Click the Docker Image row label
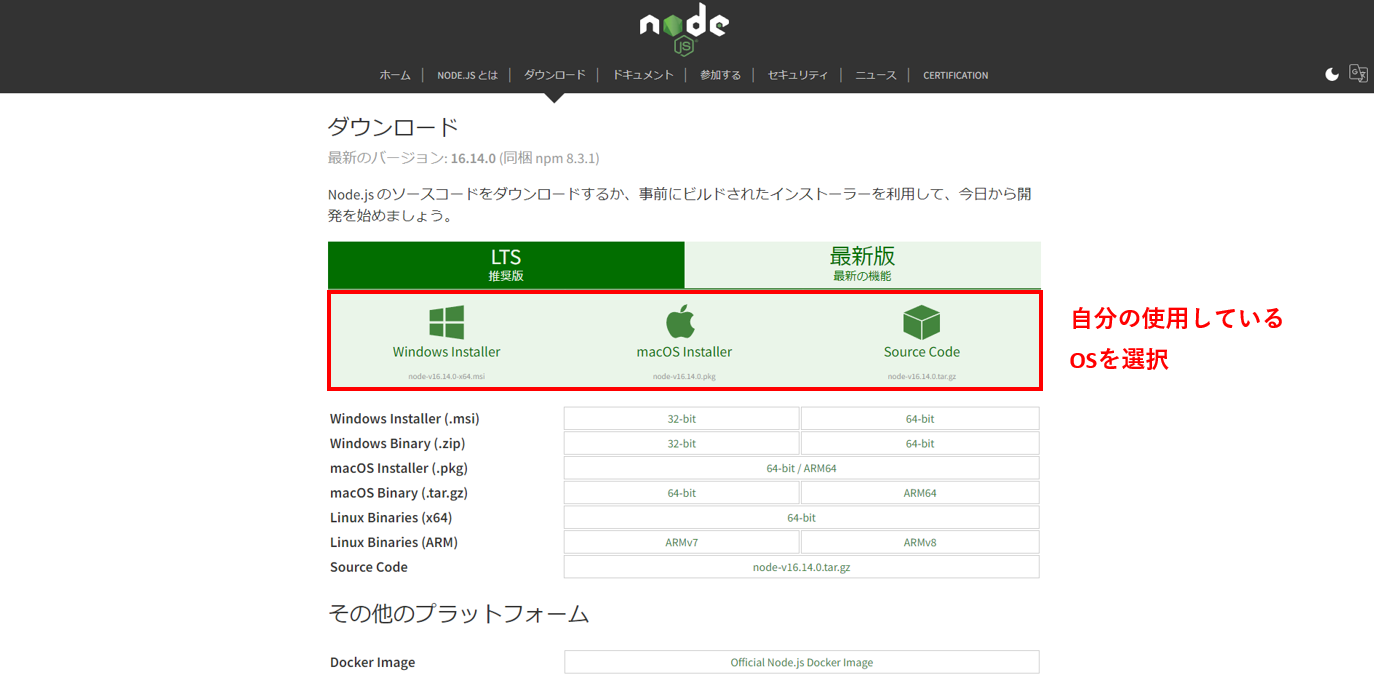1374x674 pixels. pos(373,662)
